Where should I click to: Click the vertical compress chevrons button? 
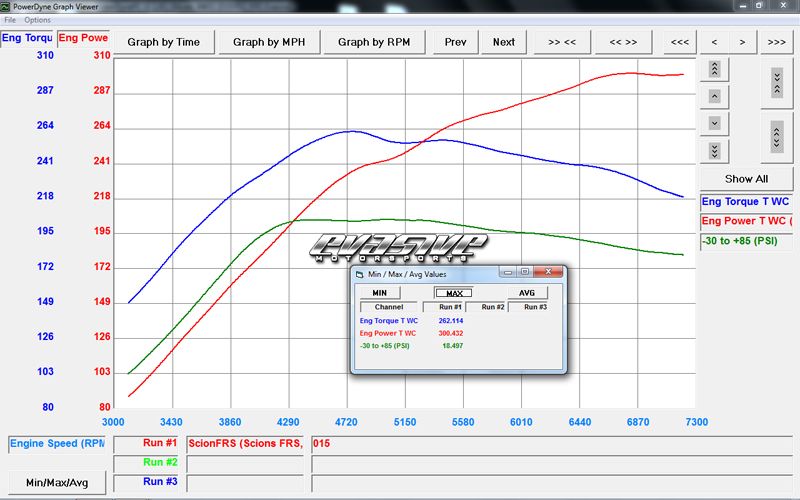[x=777, y=83]
